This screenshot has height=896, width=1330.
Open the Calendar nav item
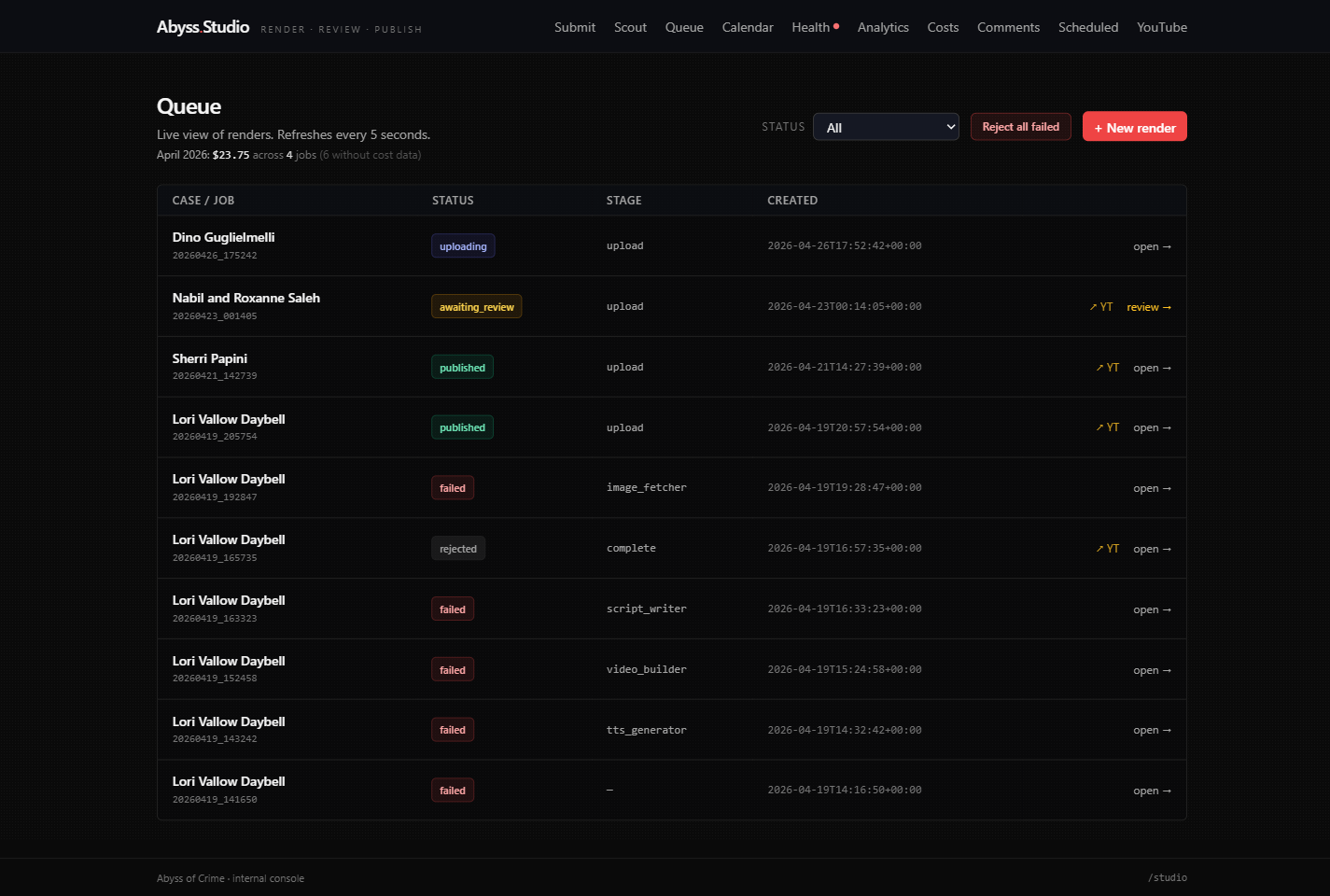click(x=747, y=27)
